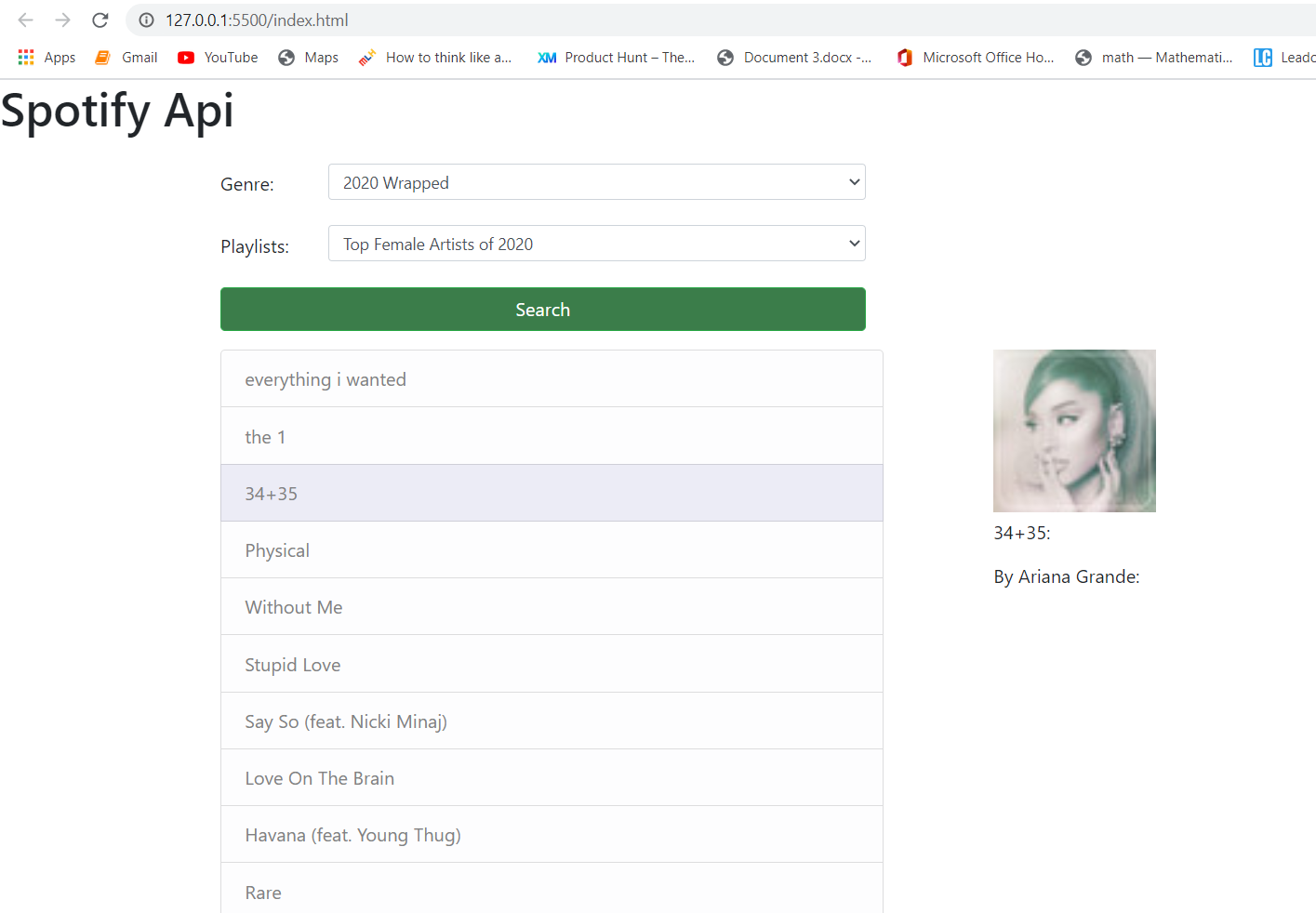Select track 'Say So (feat. Nicki Minaj)'
The width and height of the screenshot is (1316, 913).
pos(552,721)
